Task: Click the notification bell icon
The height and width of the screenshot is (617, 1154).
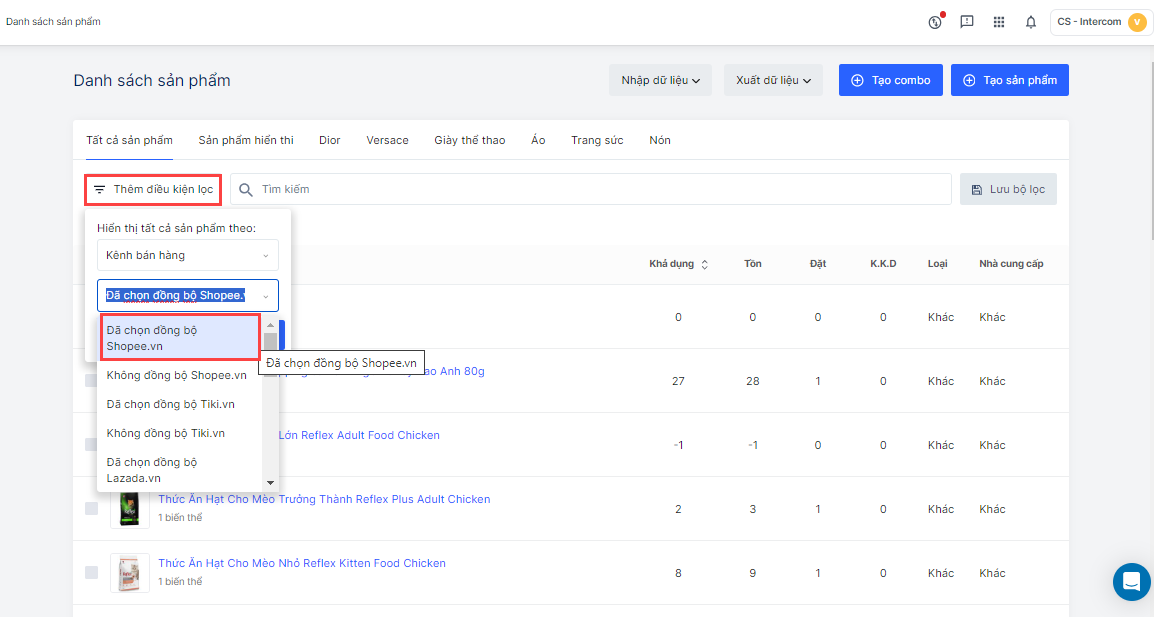Action: [x=1030, y=22]
